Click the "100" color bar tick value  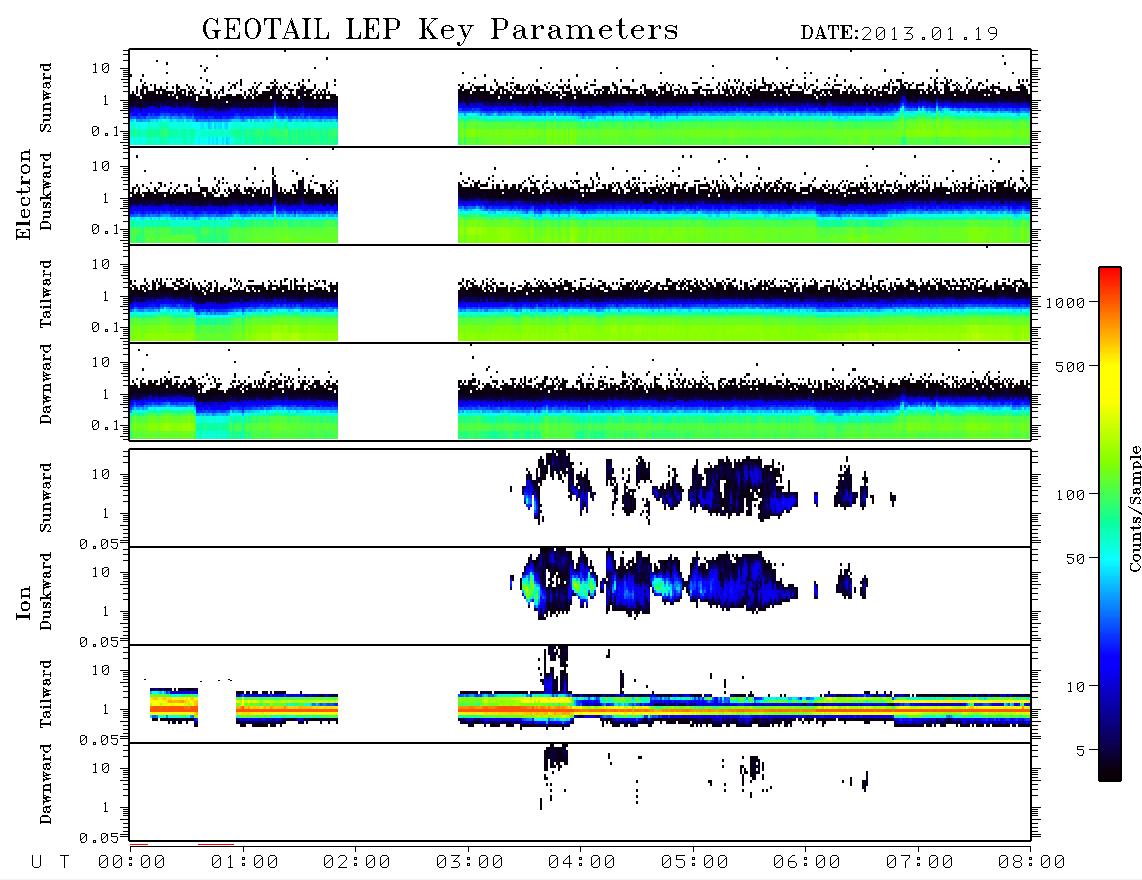1070,495
